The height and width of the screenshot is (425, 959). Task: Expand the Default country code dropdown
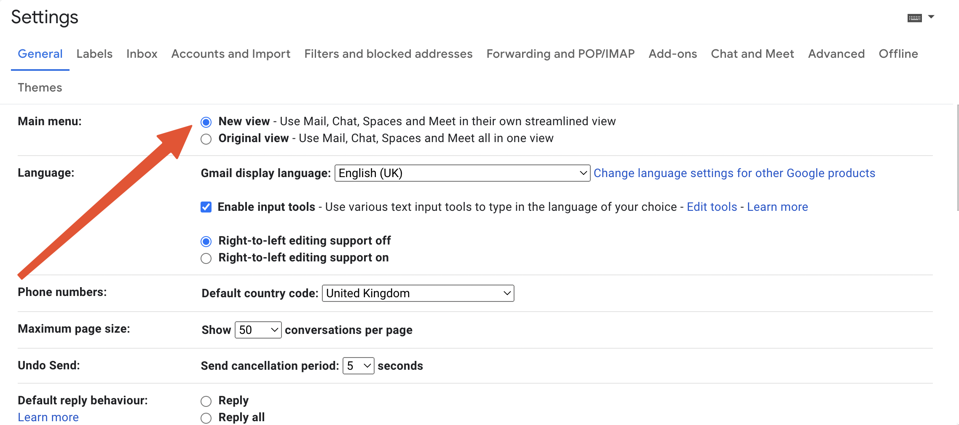[x=418, y=293]
